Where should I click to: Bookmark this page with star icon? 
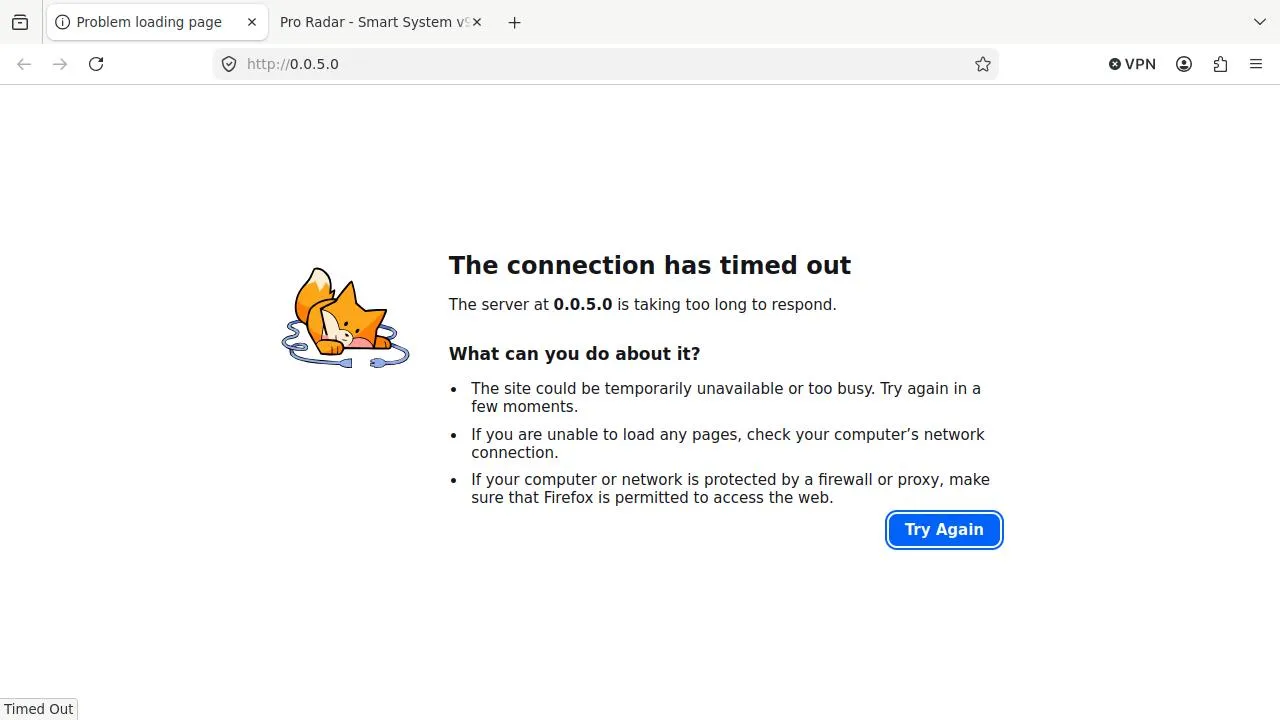[983, 64]
